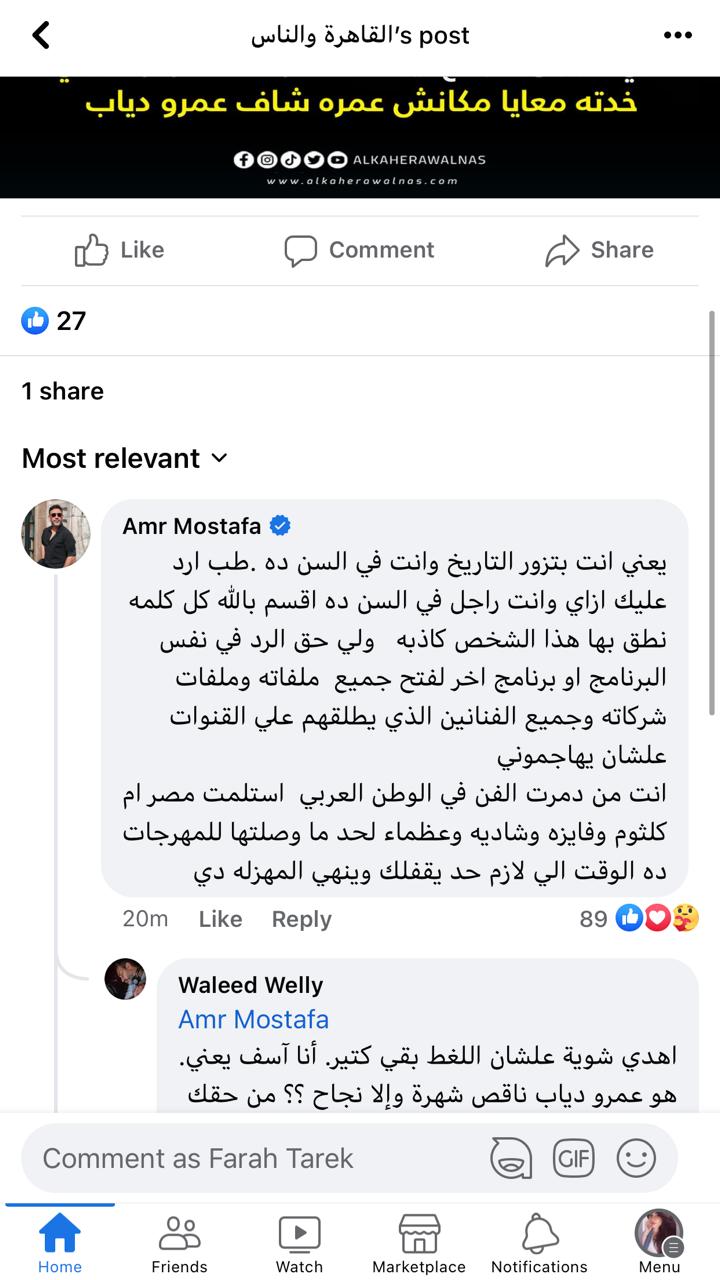This screenshot has width=720, height=1280.
Task: Tap the Comment speech bubble button
Action: click(359, 250)
